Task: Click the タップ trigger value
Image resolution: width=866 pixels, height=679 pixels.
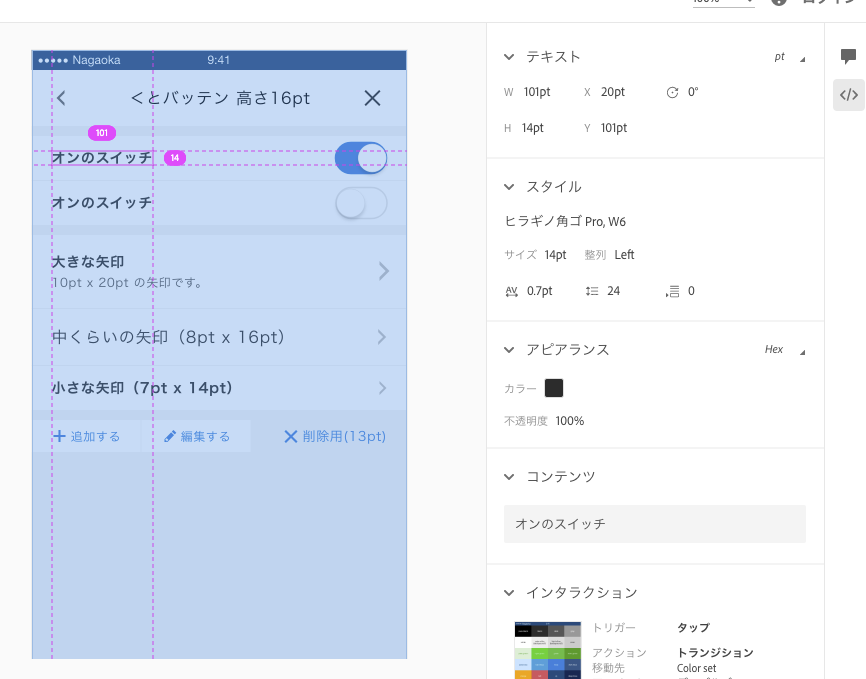Action: [693, 628]
